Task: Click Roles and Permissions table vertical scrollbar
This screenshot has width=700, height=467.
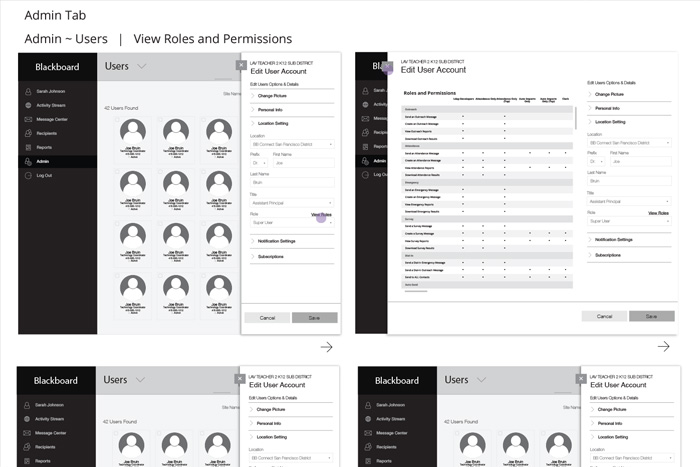Action: click(x=576, y=118)
